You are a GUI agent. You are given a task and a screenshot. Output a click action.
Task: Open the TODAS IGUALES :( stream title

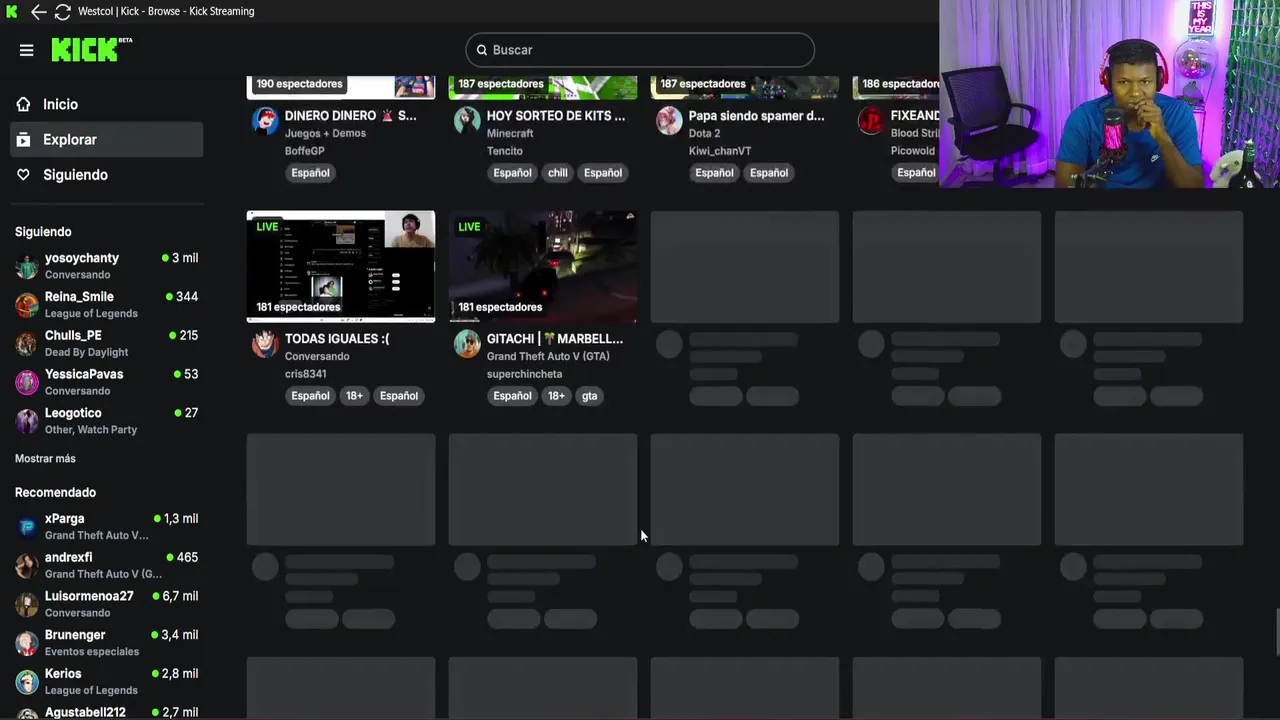click(x=337, y=339)
